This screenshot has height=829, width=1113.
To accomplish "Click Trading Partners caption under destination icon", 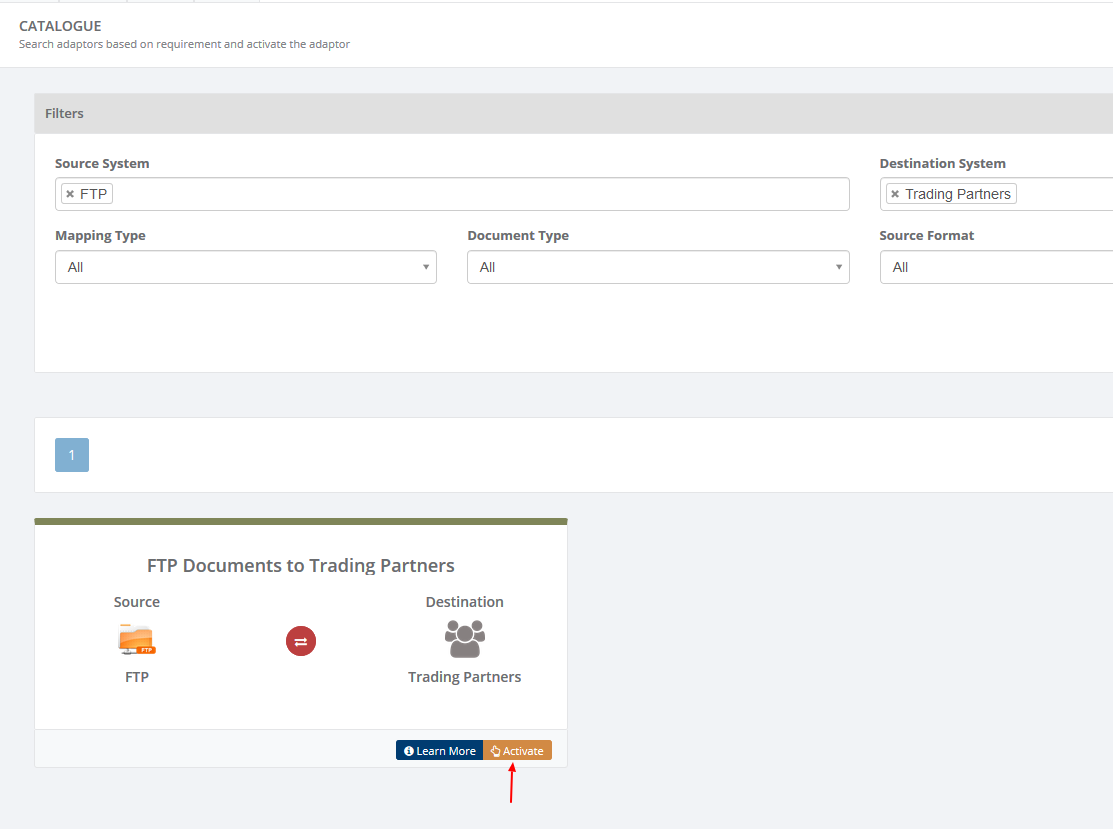I will point(465,677).
